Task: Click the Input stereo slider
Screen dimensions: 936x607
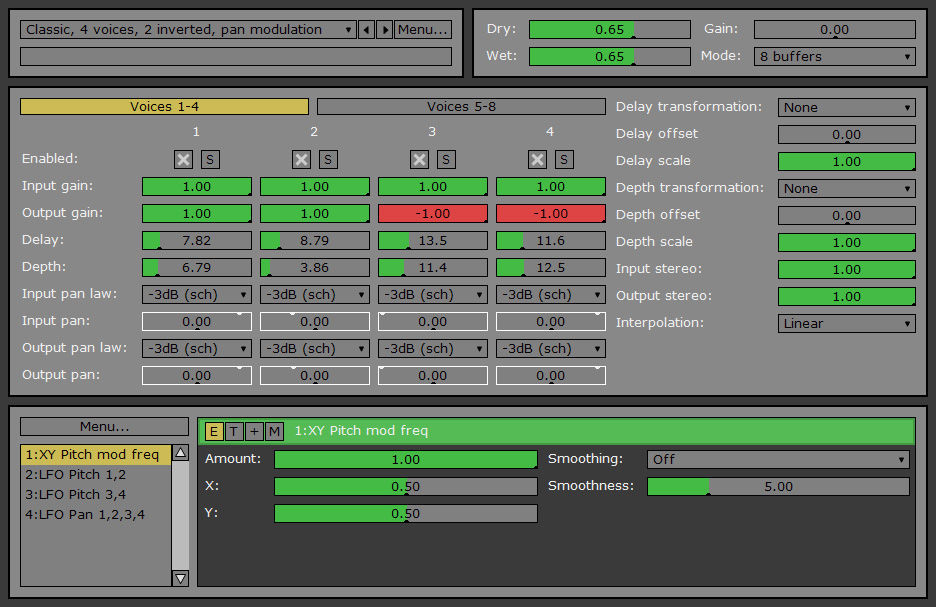Action: click(x=846, y=270)
